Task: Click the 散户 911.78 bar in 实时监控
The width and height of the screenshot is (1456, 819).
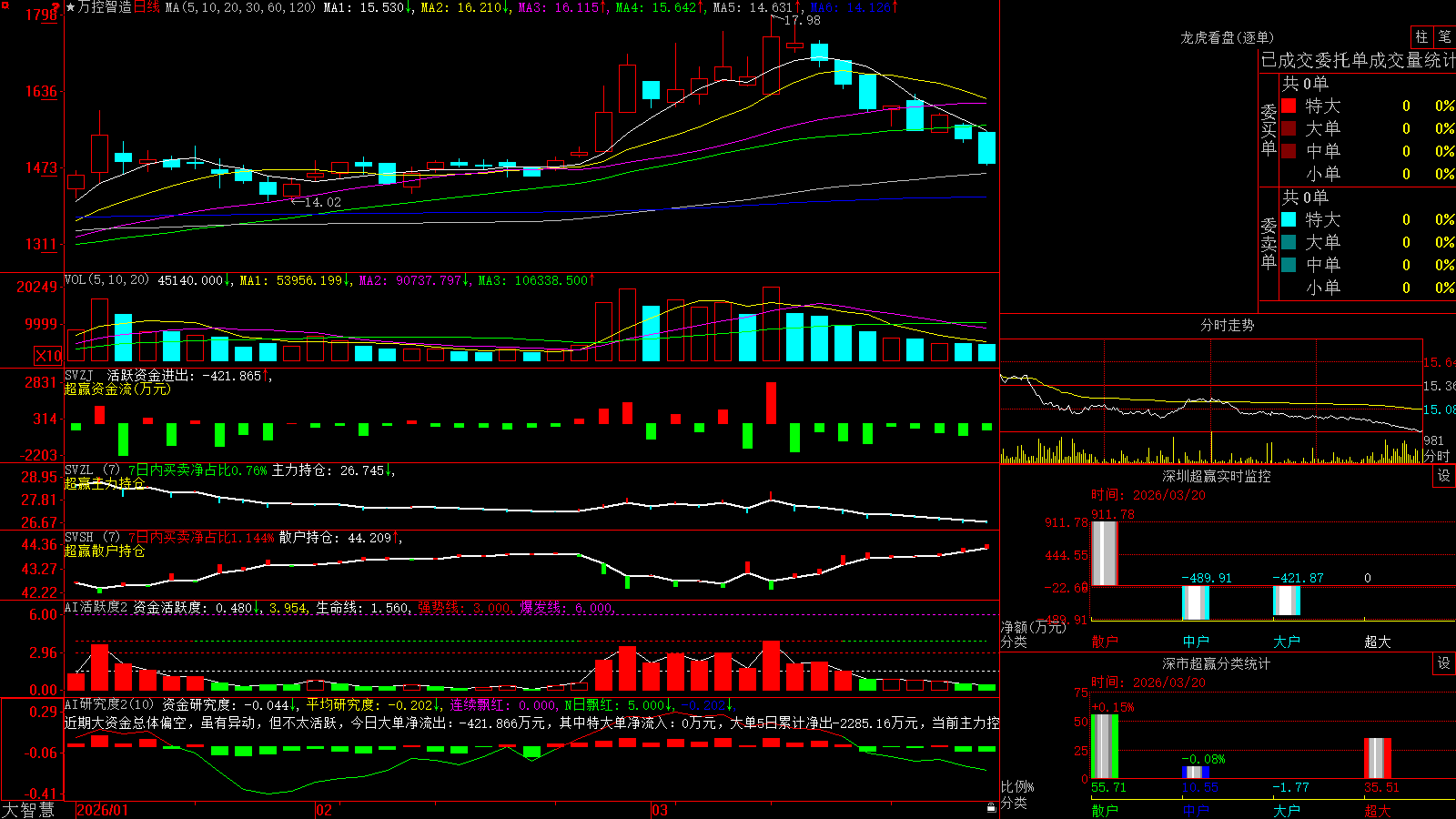Action: pos(1104,553)
